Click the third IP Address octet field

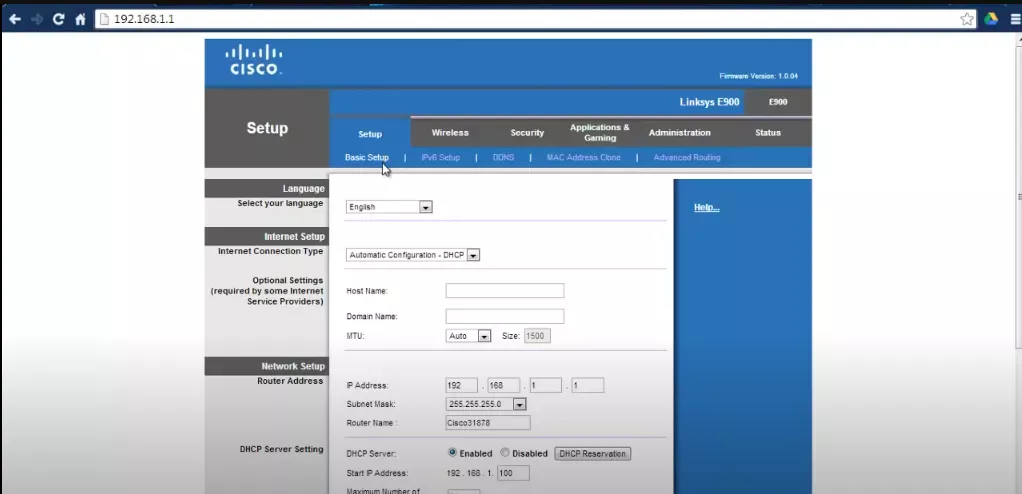pyautogui.click(x=545, y=385)
